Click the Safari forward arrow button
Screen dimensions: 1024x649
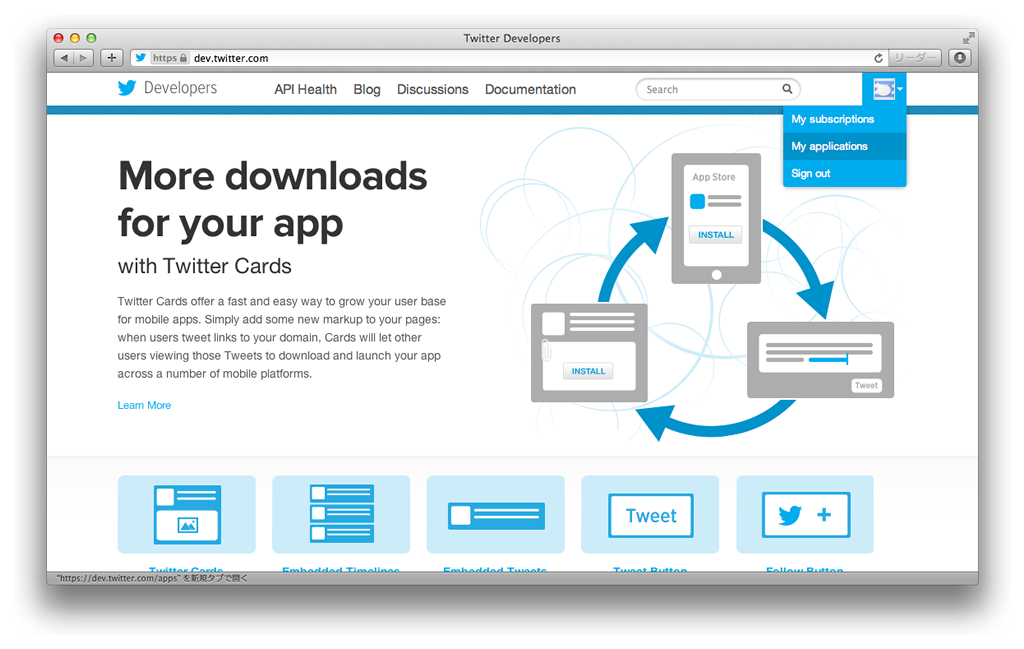pos(84,58)
